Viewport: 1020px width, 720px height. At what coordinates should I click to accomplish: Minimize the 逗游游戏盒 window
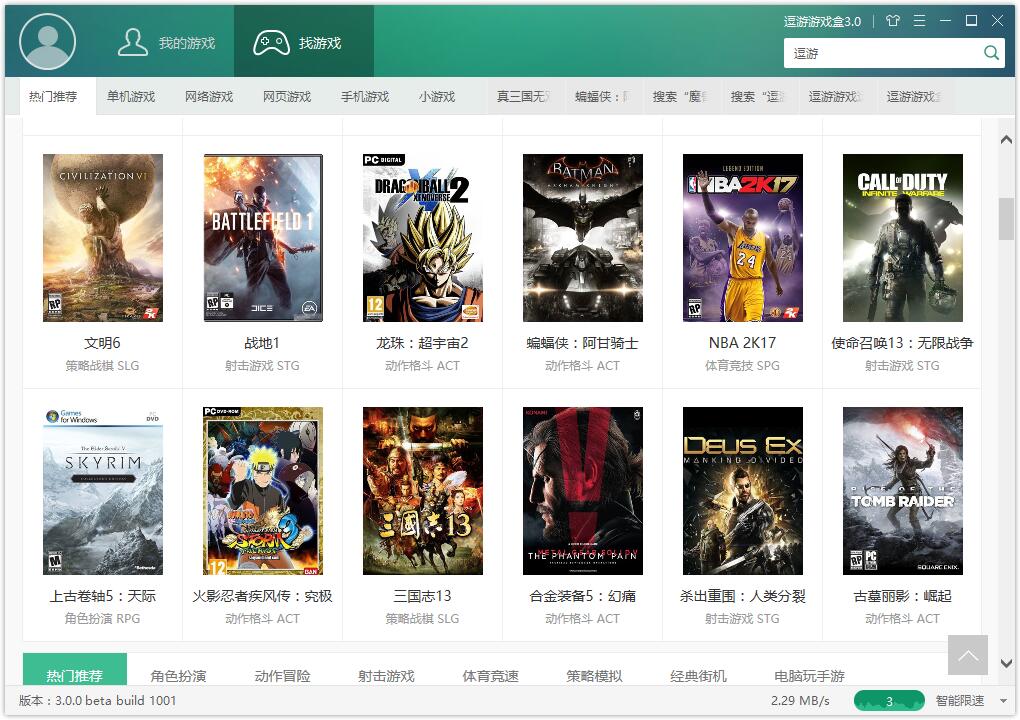(945, 21)
